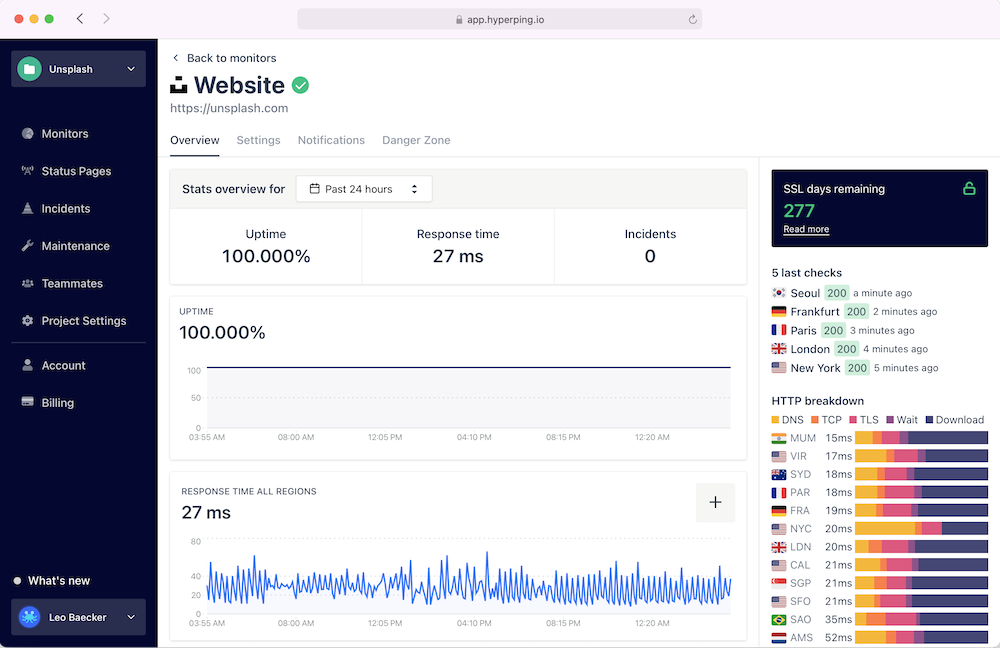Click the DNS legend color swatch
Image resolution: width=1000 pixels, height=648 pixels.
[777, 420]
